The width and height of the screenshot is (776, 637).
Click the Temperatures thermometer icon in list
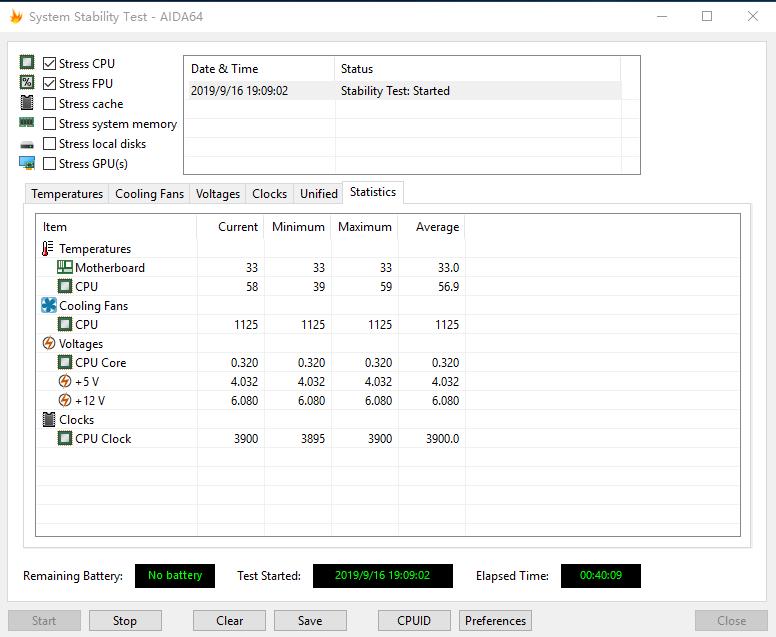point(48,249)
